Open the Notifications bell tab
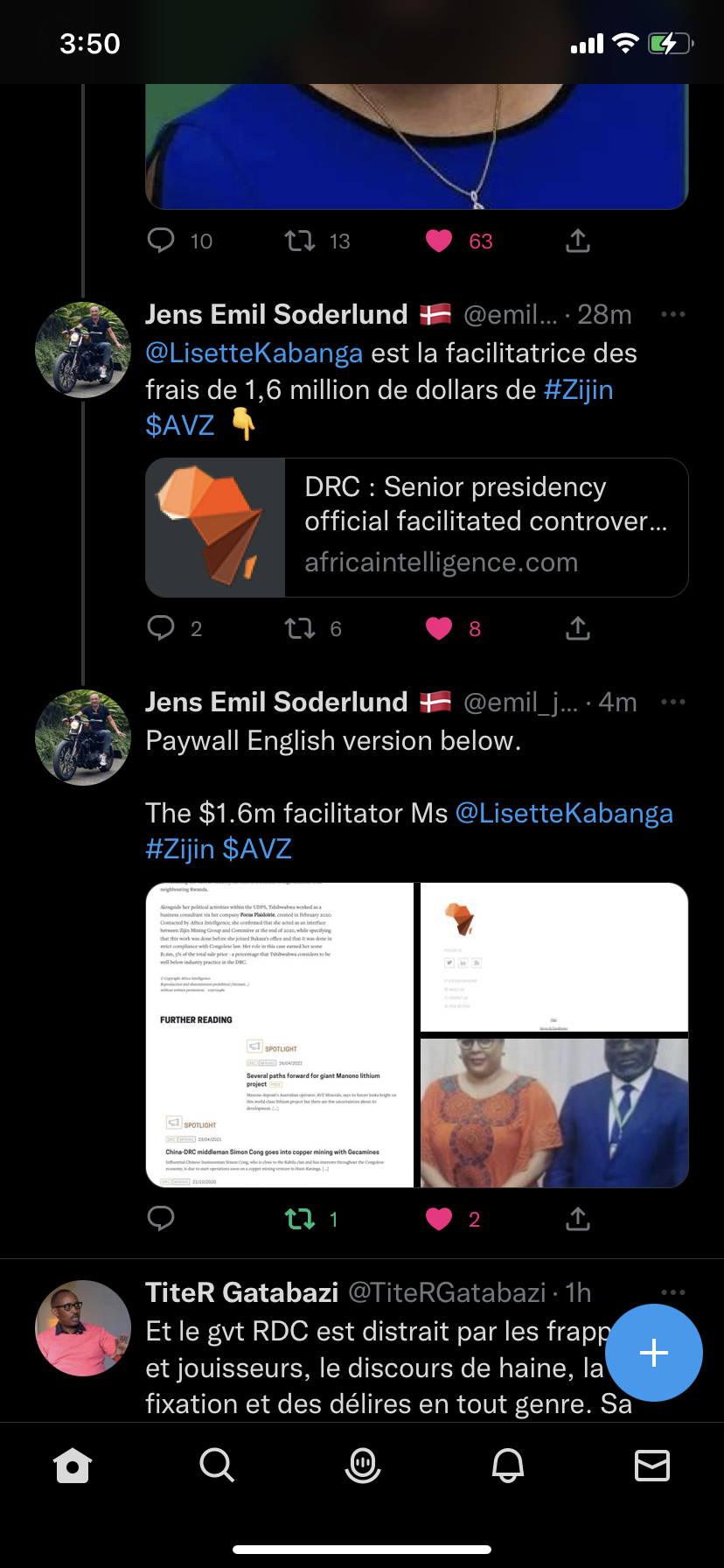The width and height of the screenshot is (724, 1568). coord(508,1465)
